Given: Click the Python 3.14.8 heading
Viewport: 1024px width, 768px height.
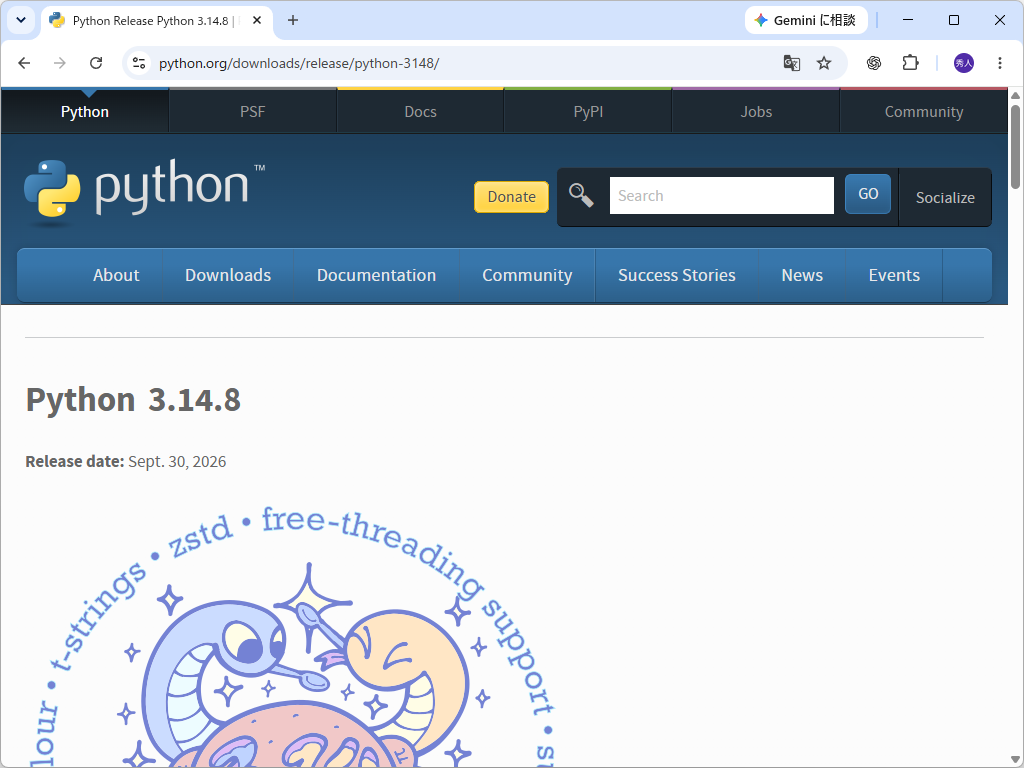Looking at the screenshot, I should pyautogui.click(x=133, y=399).
